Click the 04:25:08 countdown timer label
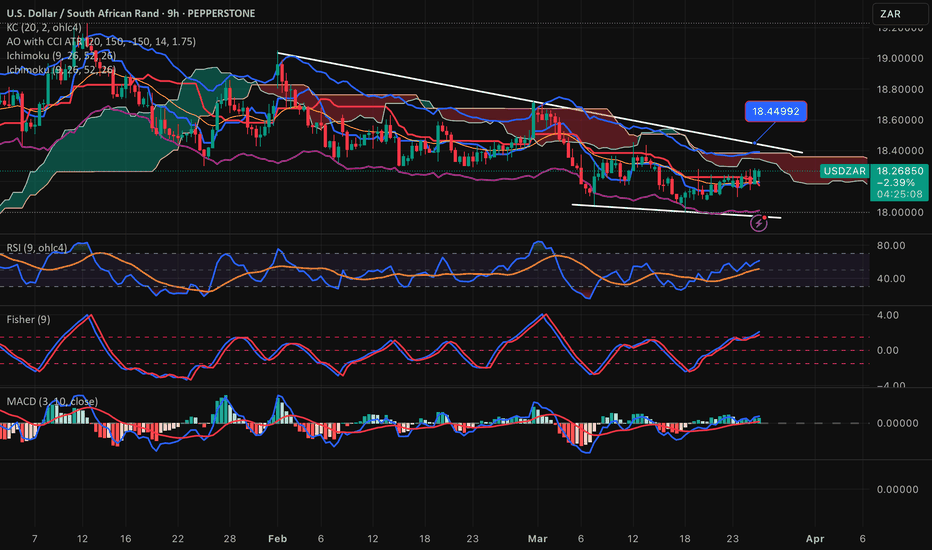This screenshot has height=550, width=932. (x=899, y=194)
